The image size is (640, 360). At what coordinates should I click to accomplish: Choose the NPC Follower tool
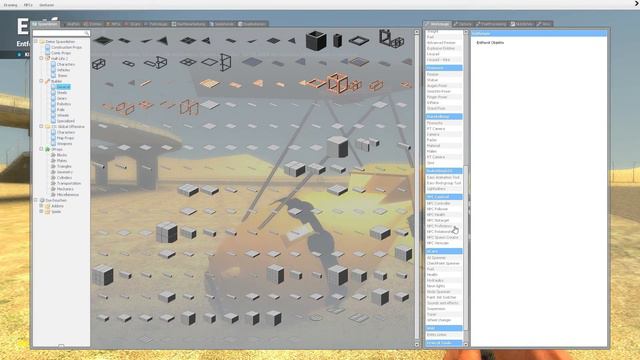click(x=444, y=209)
